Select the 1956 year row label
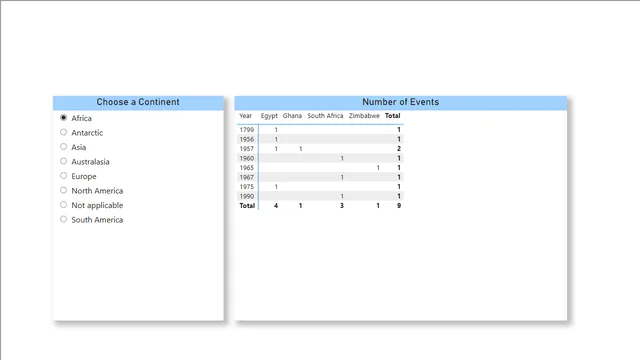Viewport: 640px width, 360px height. 247,139
